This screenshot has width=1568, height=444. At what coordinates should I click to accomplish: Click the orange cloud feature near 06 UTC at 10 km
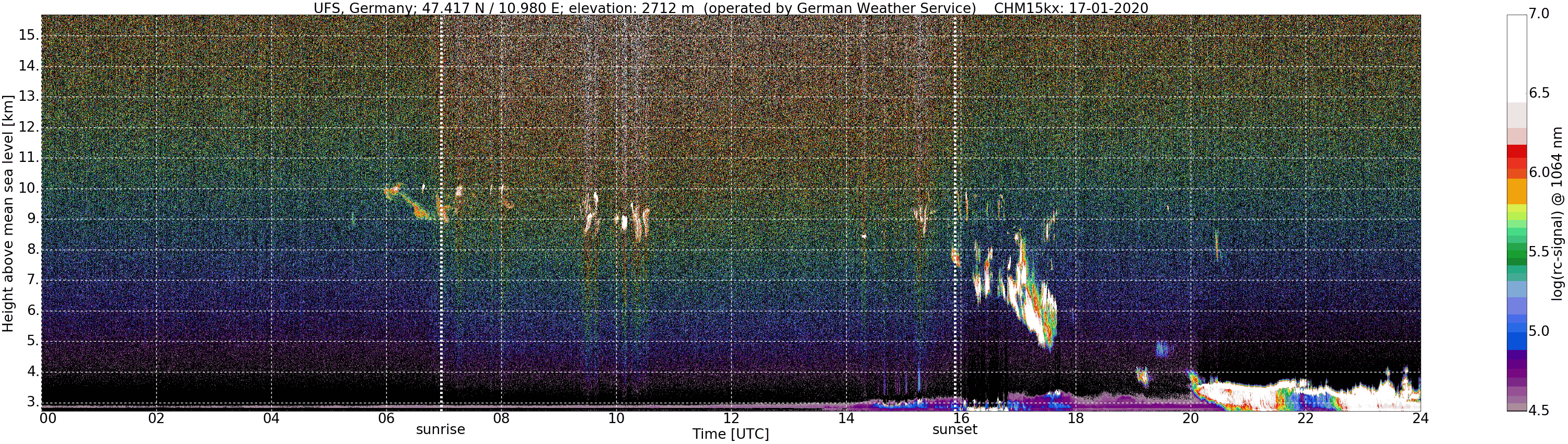pyautogui.click(x=393, y=190)
